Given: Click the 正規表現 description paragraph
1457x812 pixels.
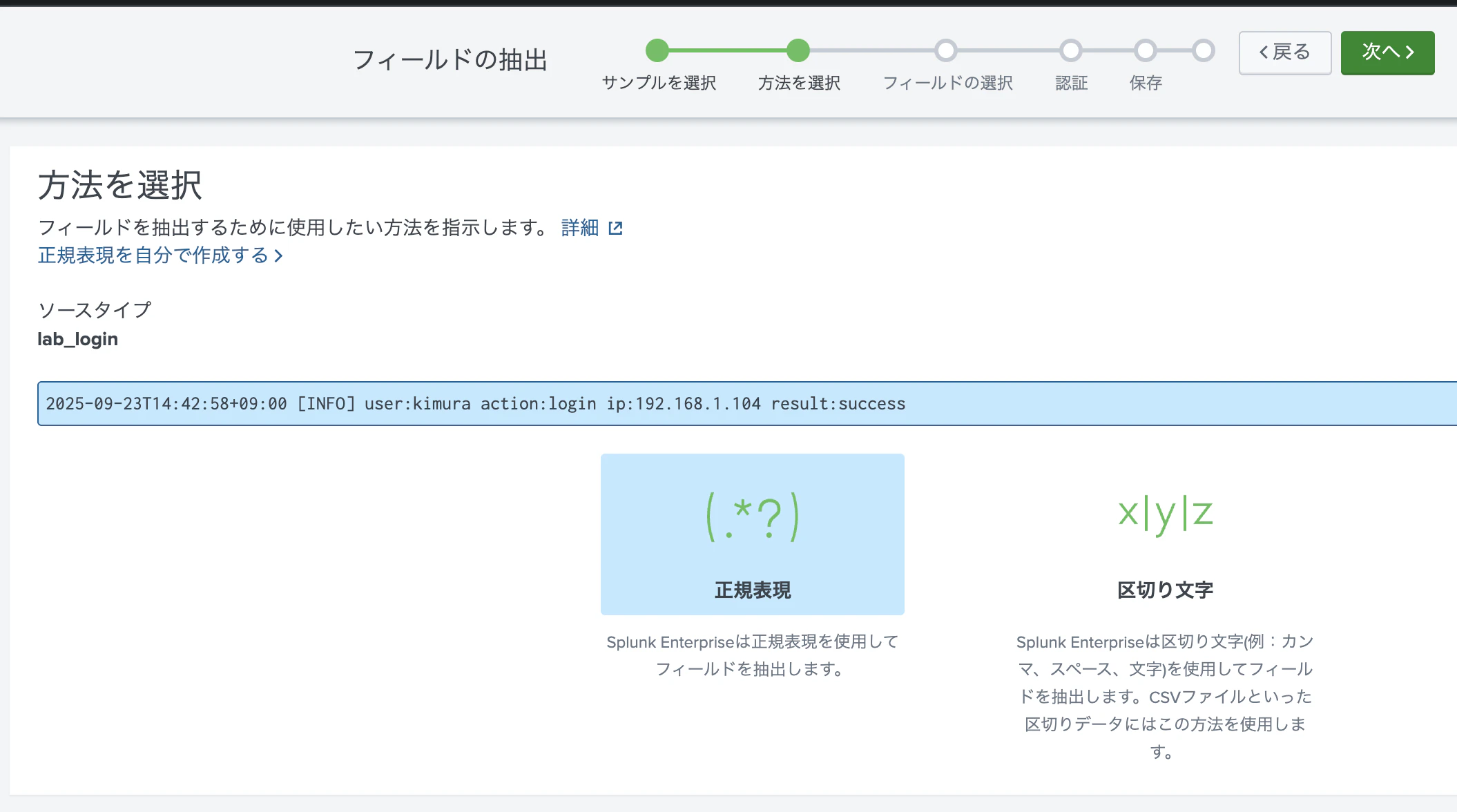Looking at the screenshot, I should tap(752, 656).
